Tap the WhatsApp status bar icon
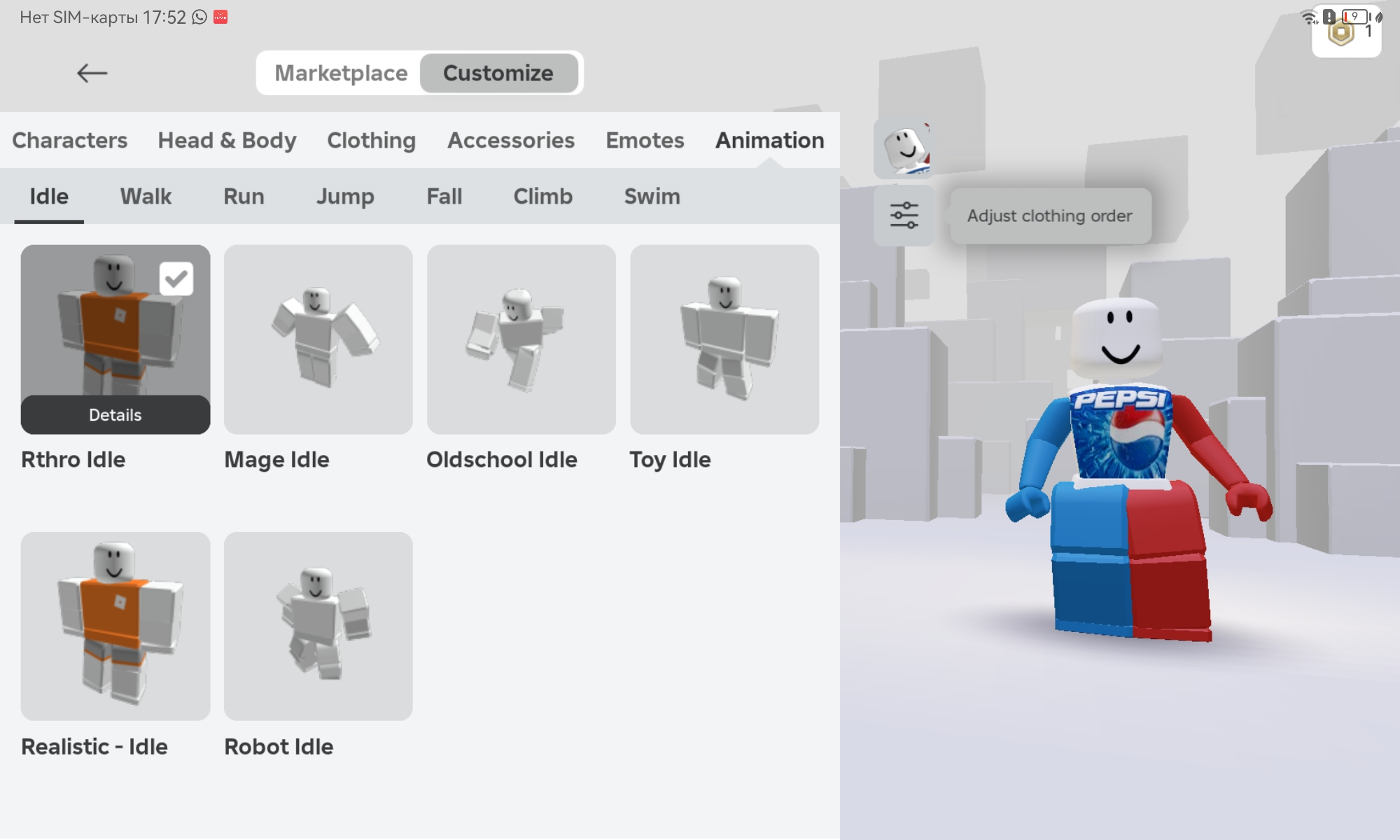Viewport: 1400px width, 840px height. [x=199, y=17]
